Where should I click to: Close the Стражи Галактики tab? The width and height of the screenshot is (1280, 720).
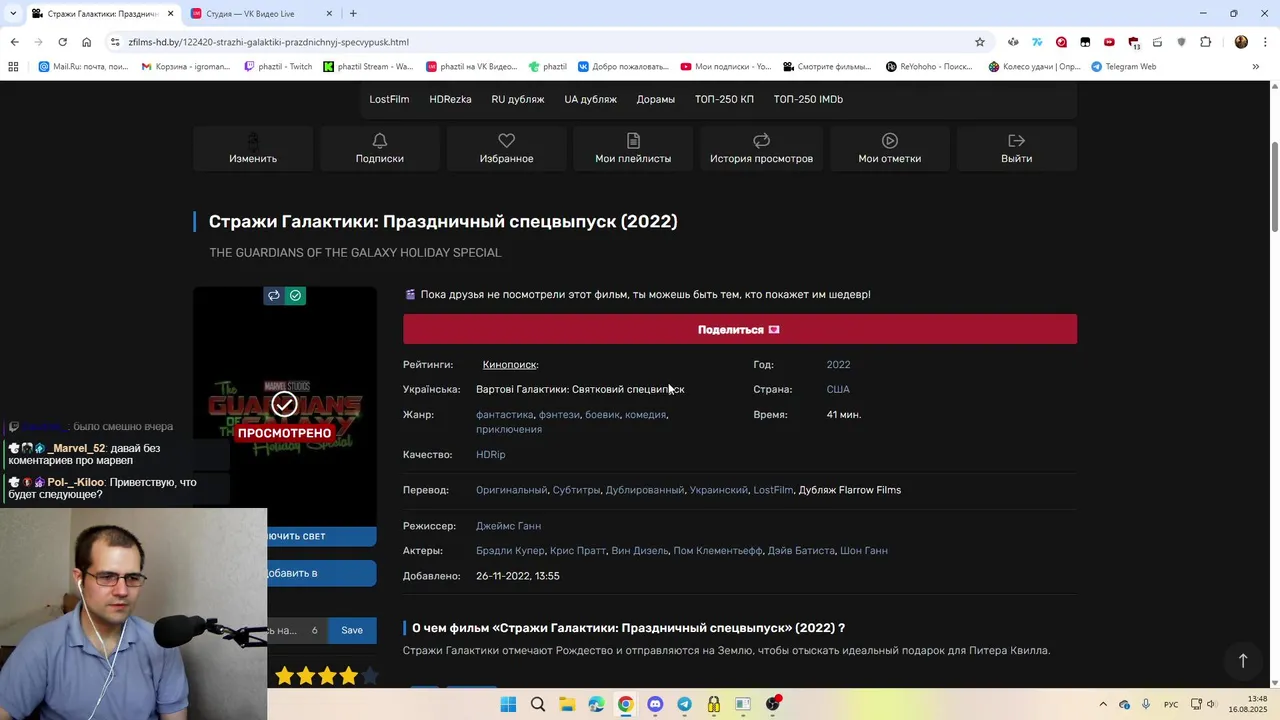(171, 13)
